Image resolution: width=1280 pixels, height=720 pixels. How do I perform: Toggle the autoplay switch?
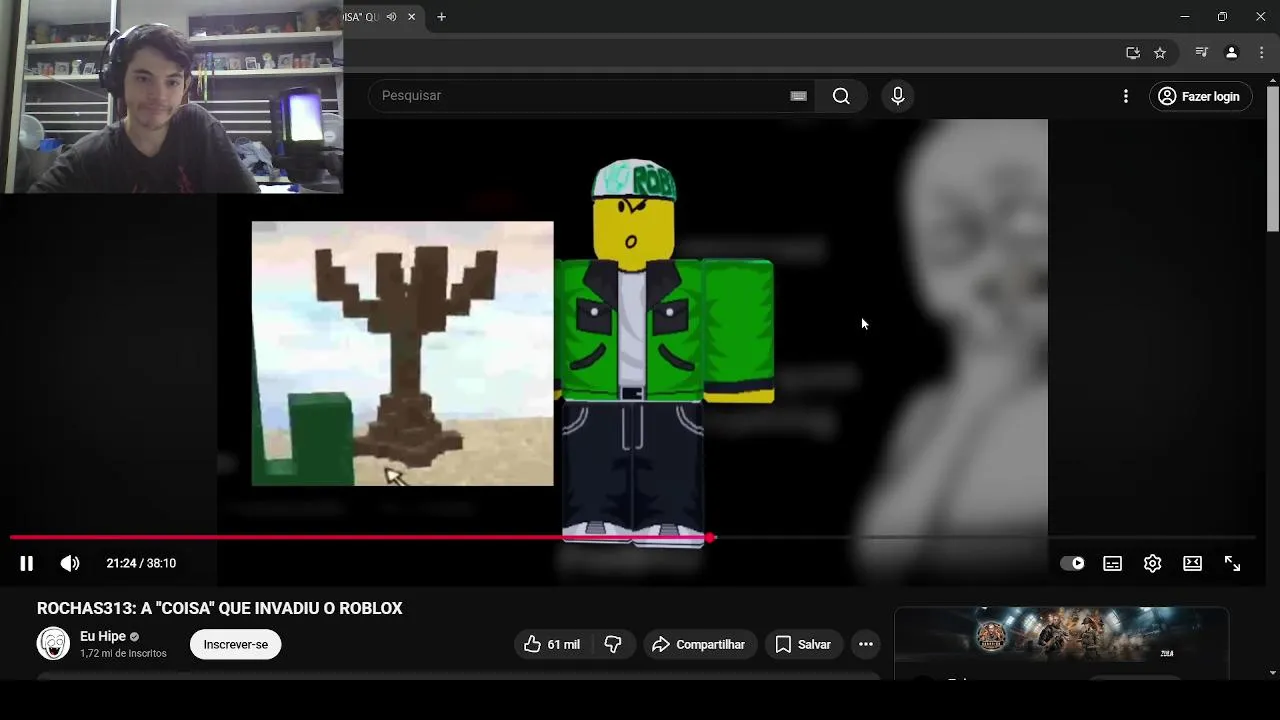coord(1072,563)
